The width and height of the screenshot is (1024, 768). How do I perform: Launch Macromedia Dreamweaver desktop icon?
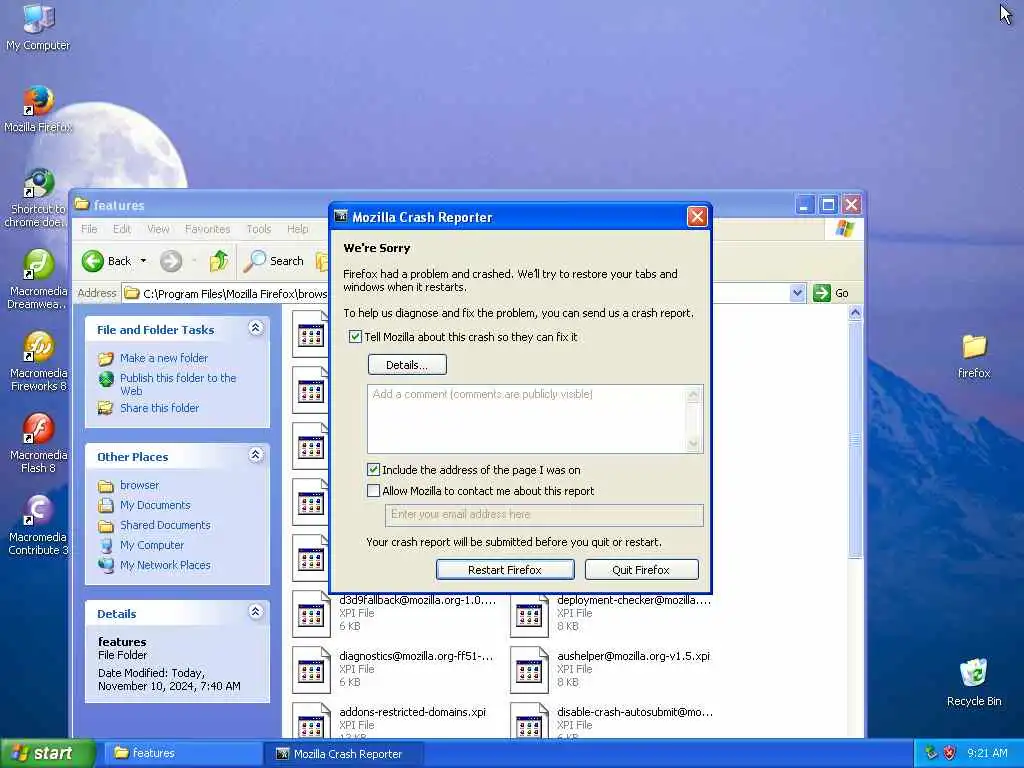click(38, 265)
